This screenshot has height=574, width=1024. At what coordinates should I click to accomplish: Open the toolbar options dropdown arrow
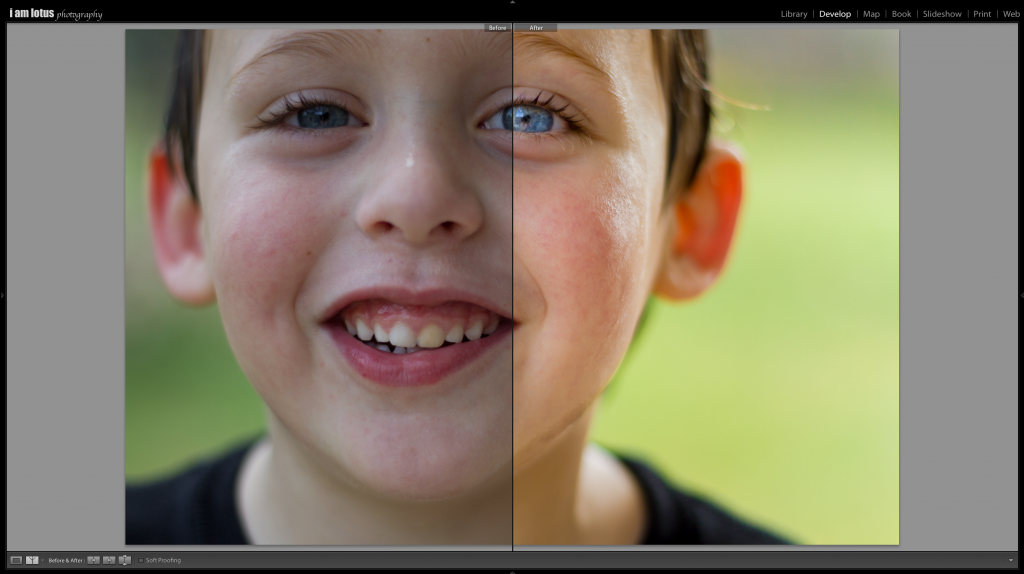[1011, 560]
